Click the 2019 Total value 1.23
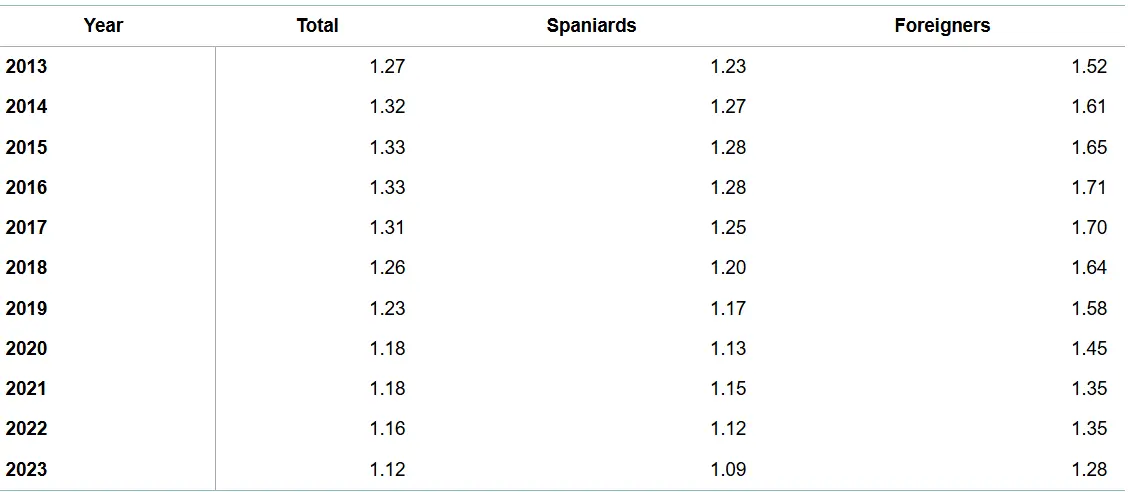Screen dimensions: 1128x492 click(387, 309)
